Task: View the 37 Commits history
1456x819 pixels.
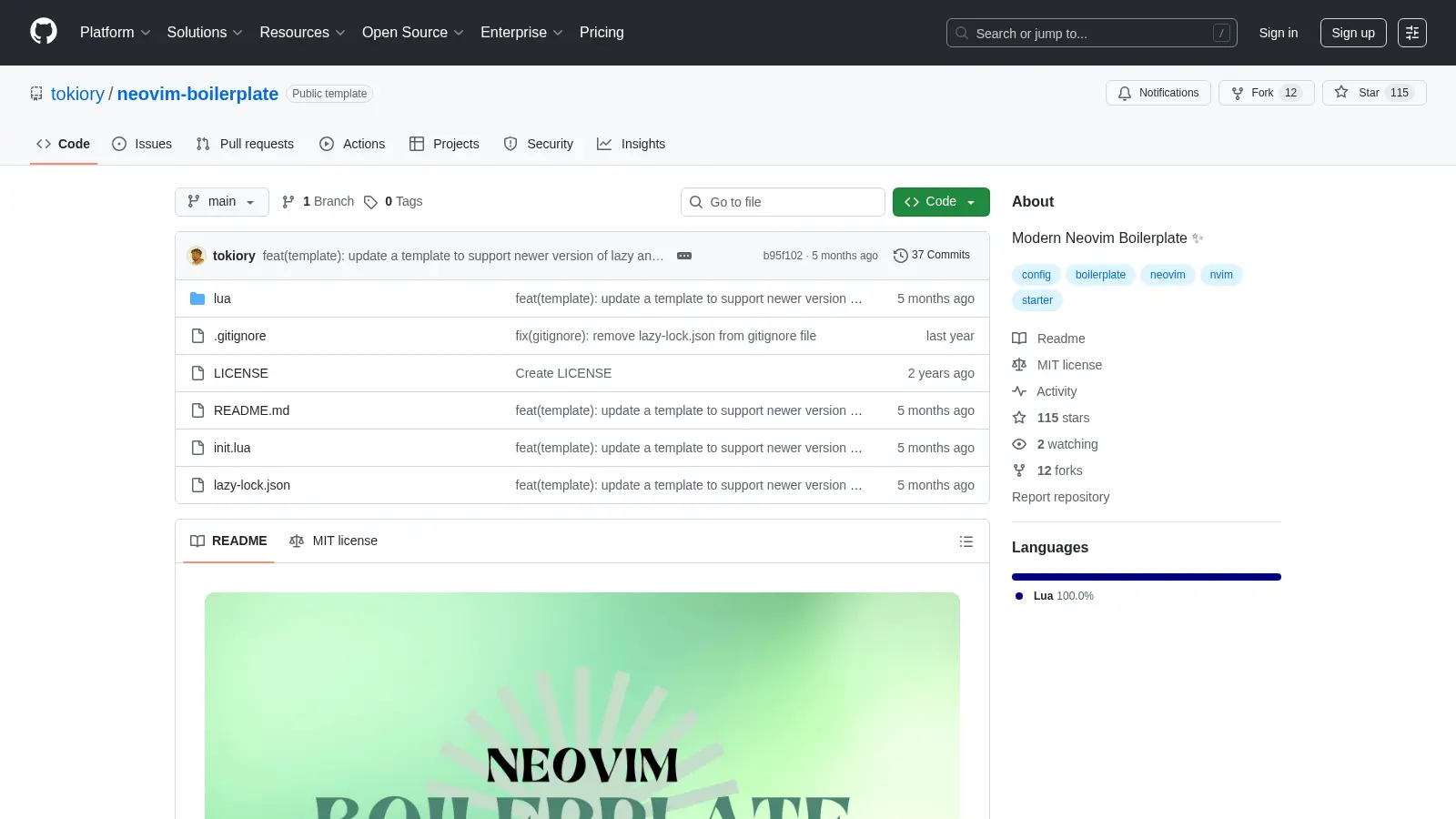Action: pyautogui.click(x=932, y=256)
